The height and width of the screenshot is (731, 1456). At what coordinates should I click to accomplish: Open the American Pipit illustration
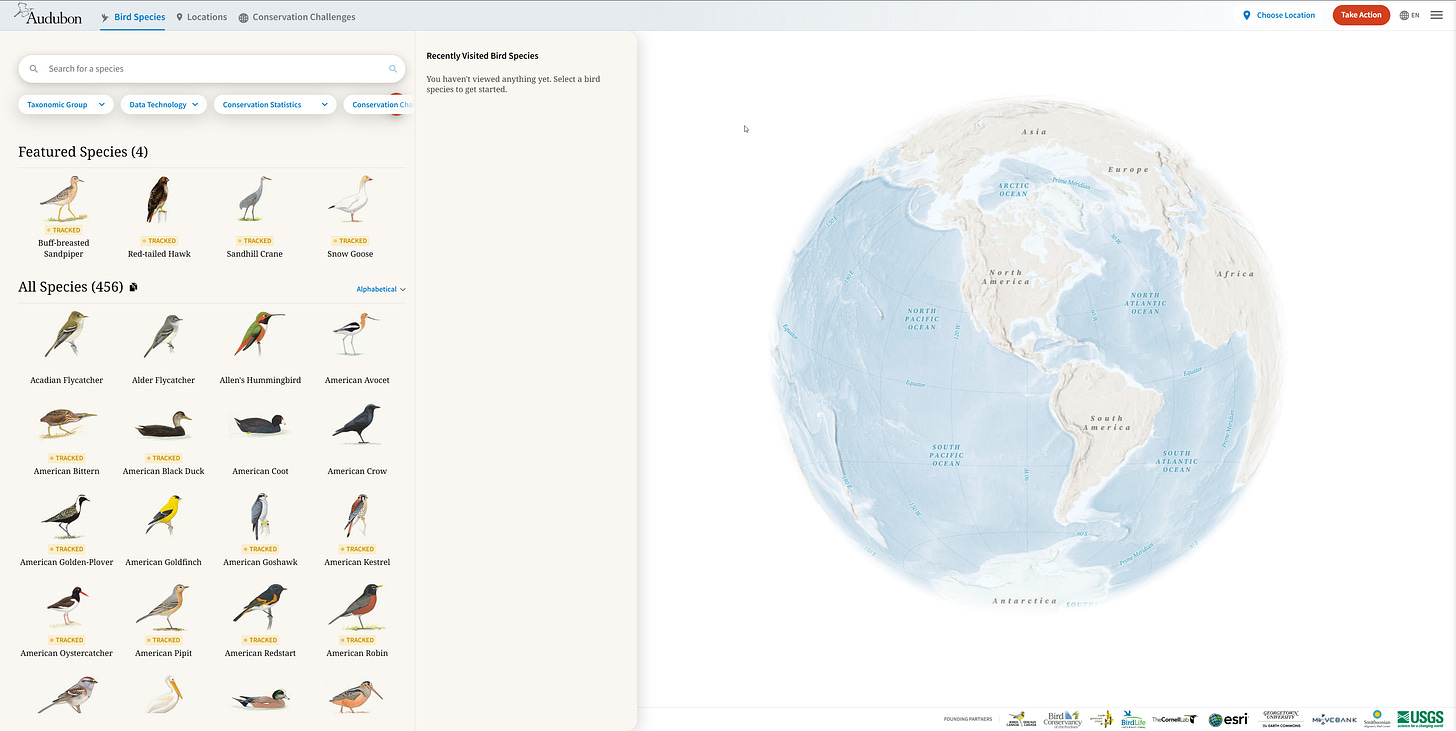pyautogui.click(x=163, y=607)
